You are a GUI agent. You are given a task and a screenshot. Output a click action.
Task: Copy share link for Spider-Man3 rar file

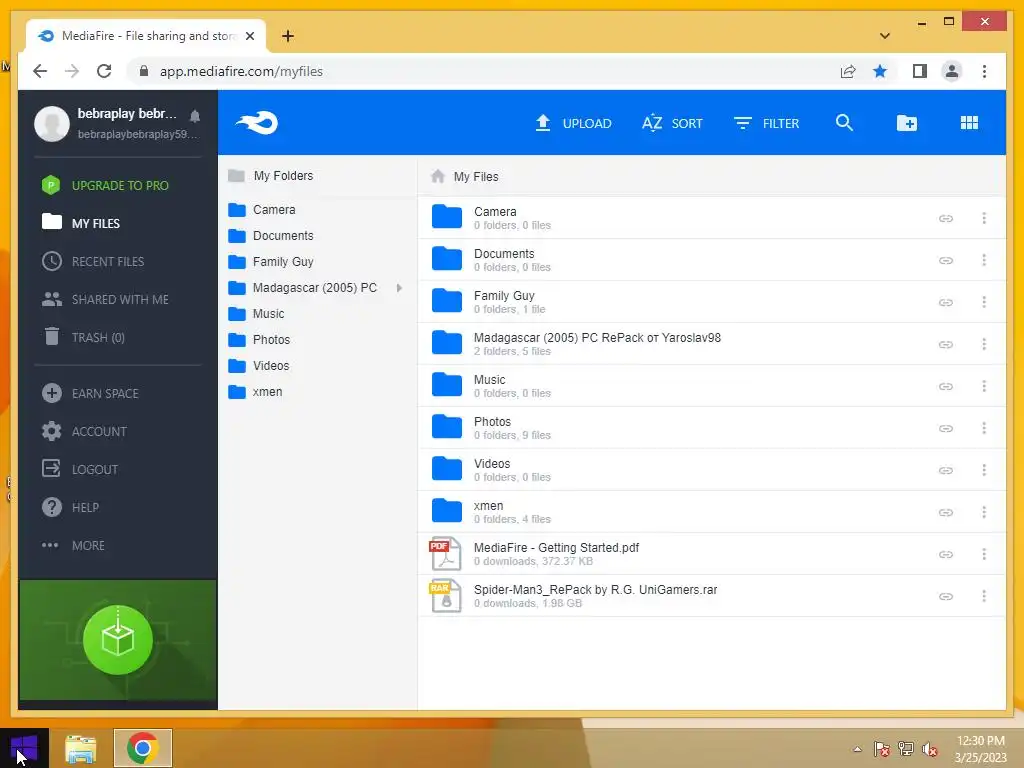[946, 596]
